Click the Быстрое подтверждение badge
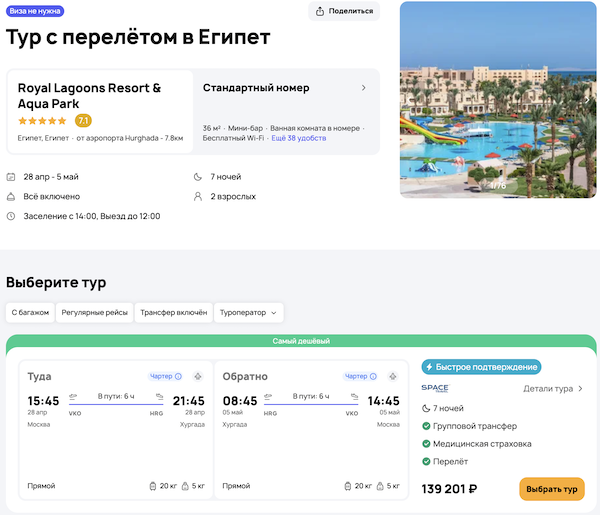The width and height of the screenshot is (600, 515). 481,367
